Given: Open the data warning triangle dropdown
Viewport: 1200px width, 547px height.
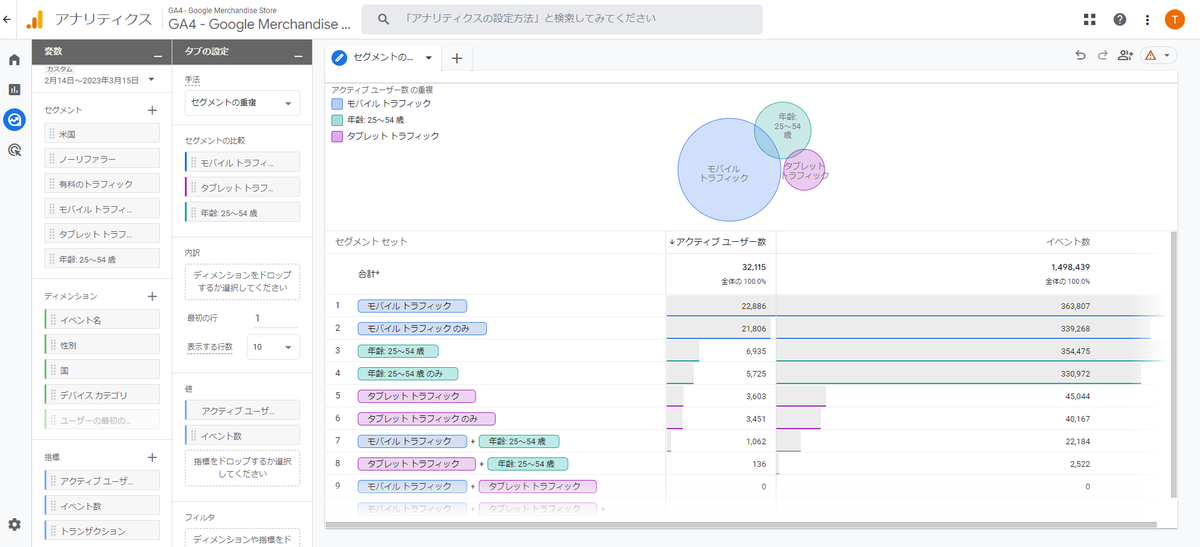Looking at the screenshot, I should (x=1158, y=56).
